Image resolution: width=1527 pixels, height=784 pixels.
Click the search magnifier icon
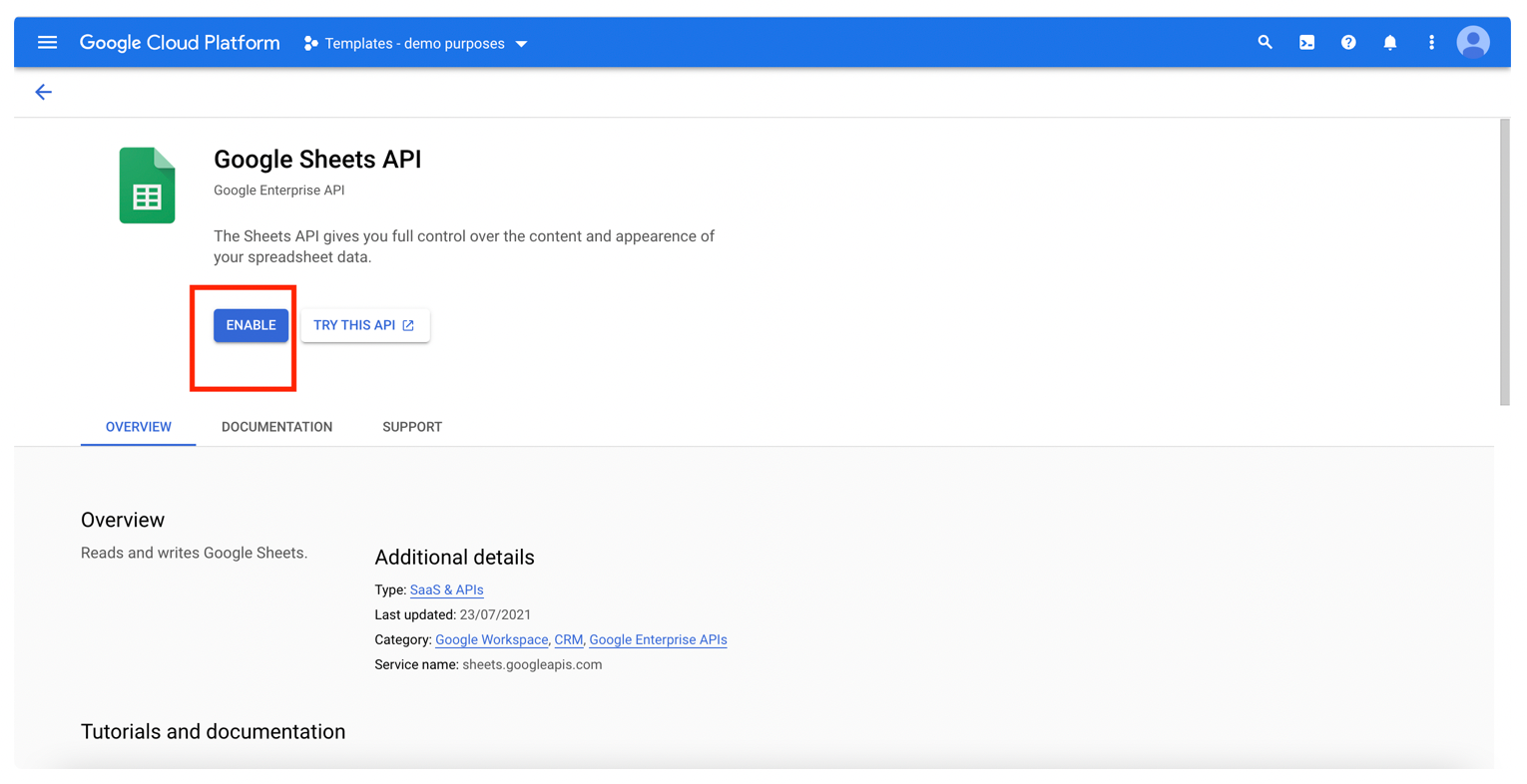click(x=1265, y=43)
